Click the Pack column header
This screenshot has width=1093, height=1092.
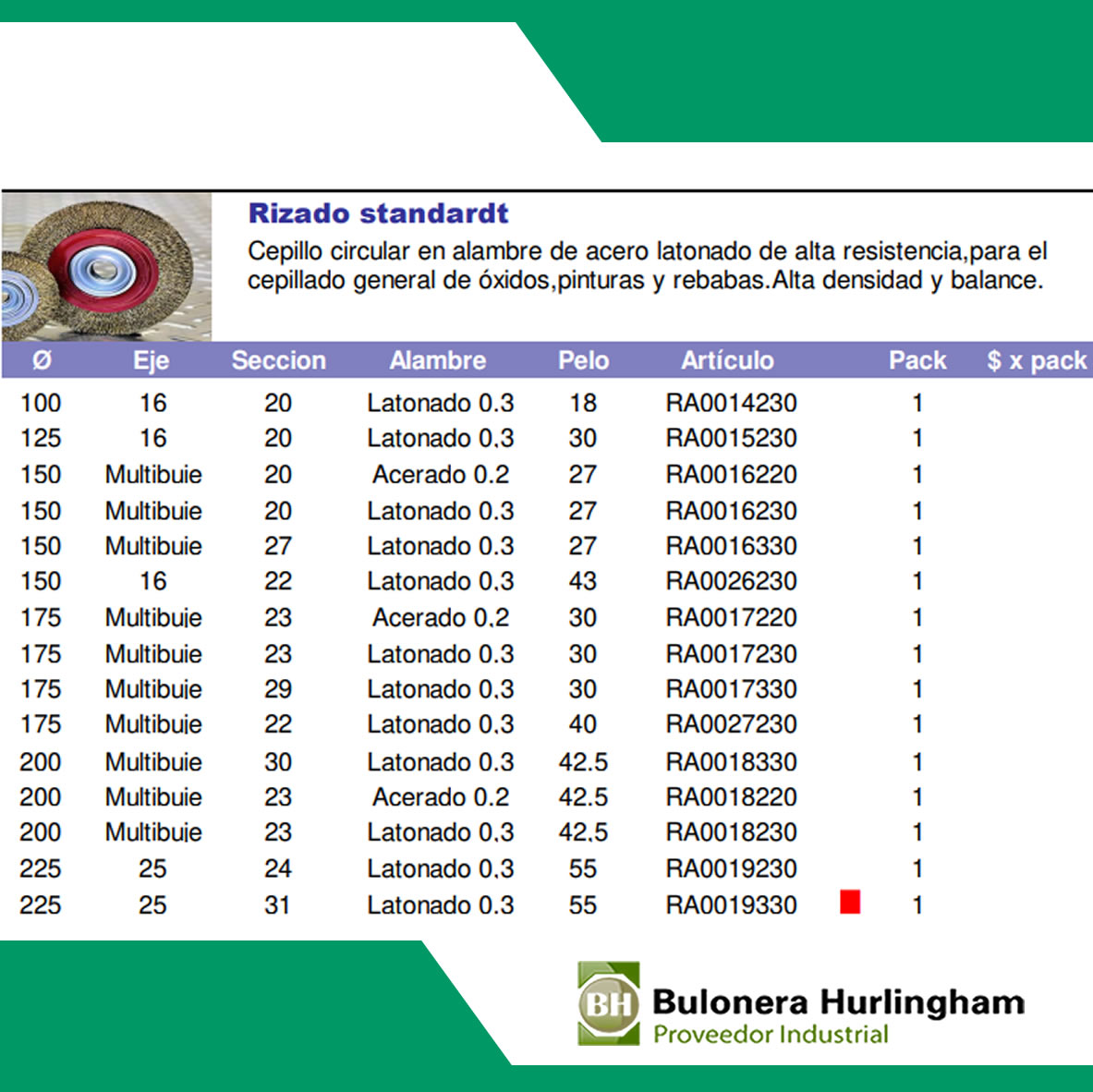(917, 360)
